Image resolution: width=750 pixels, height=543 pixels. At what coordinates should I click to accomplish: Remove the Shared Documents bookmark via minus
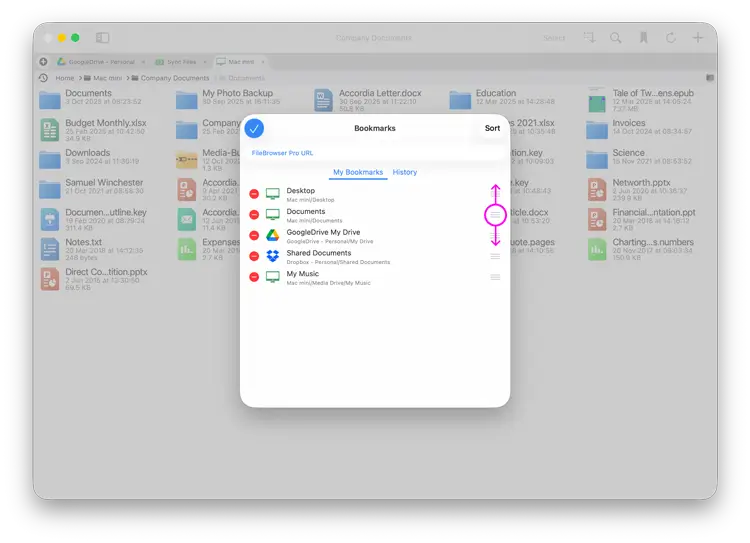tap(254, 257)
